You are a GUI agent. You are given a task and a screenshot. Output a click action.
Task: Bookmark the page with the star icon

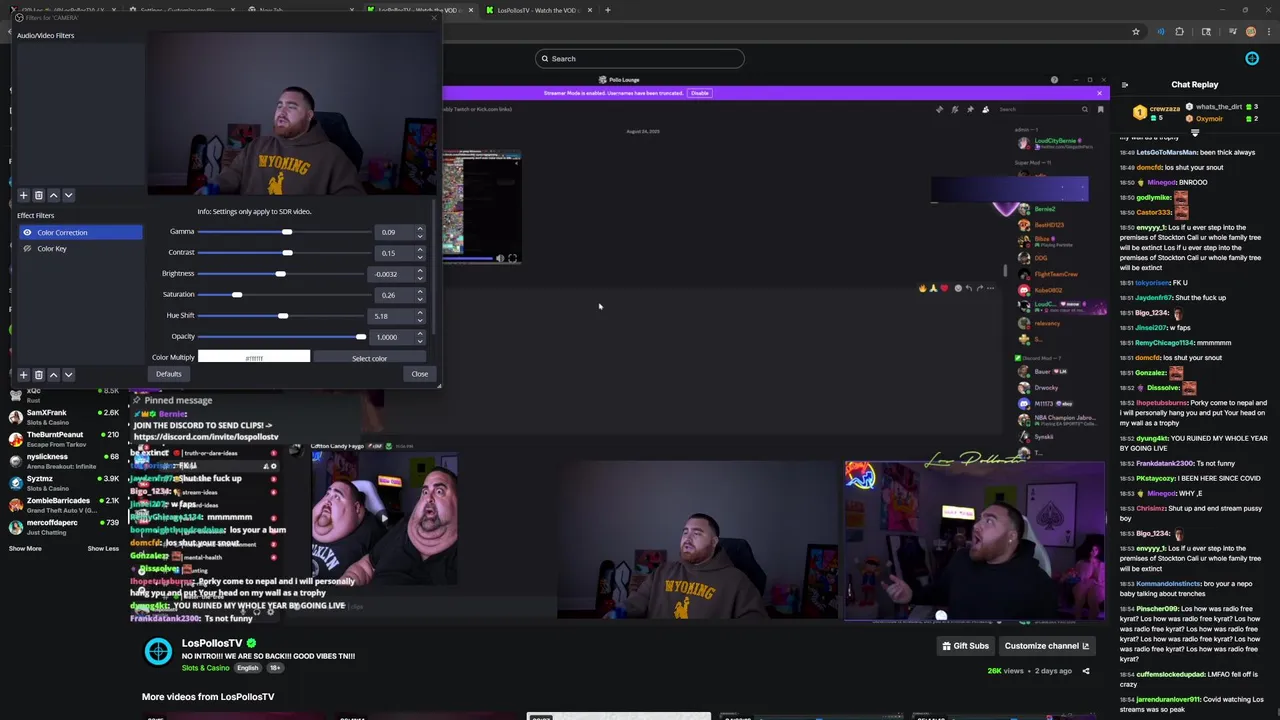(x=1136, y=32)
